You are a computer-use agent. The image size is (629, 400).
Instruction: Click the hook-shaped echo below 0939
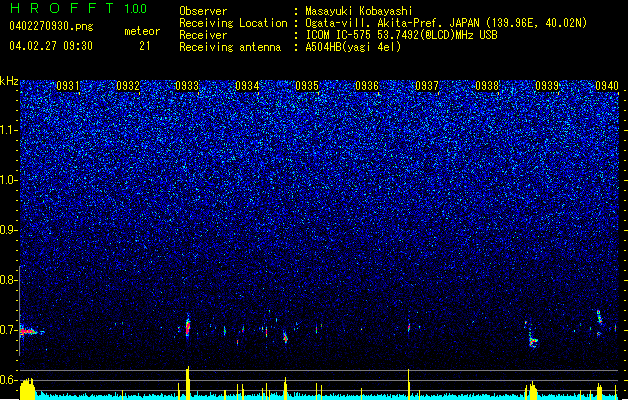click(532, 337)
